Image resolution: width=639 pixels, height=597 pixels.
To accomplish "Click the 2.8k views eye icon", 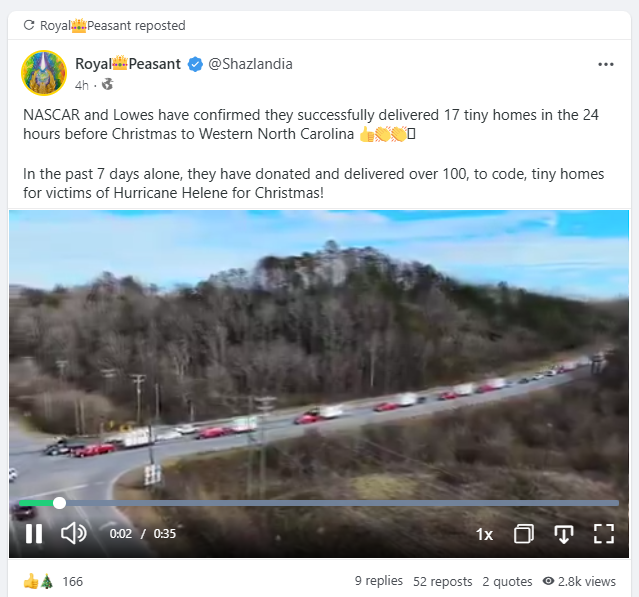I will click(x=549, y=581).
